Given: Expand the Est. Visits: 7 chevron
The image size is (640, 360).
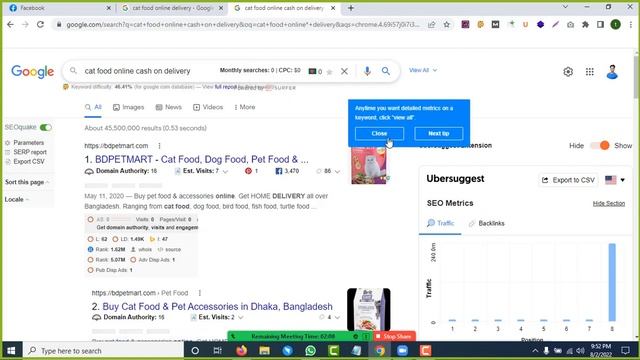Looking at the screenshot, I should tap(225, 171).
